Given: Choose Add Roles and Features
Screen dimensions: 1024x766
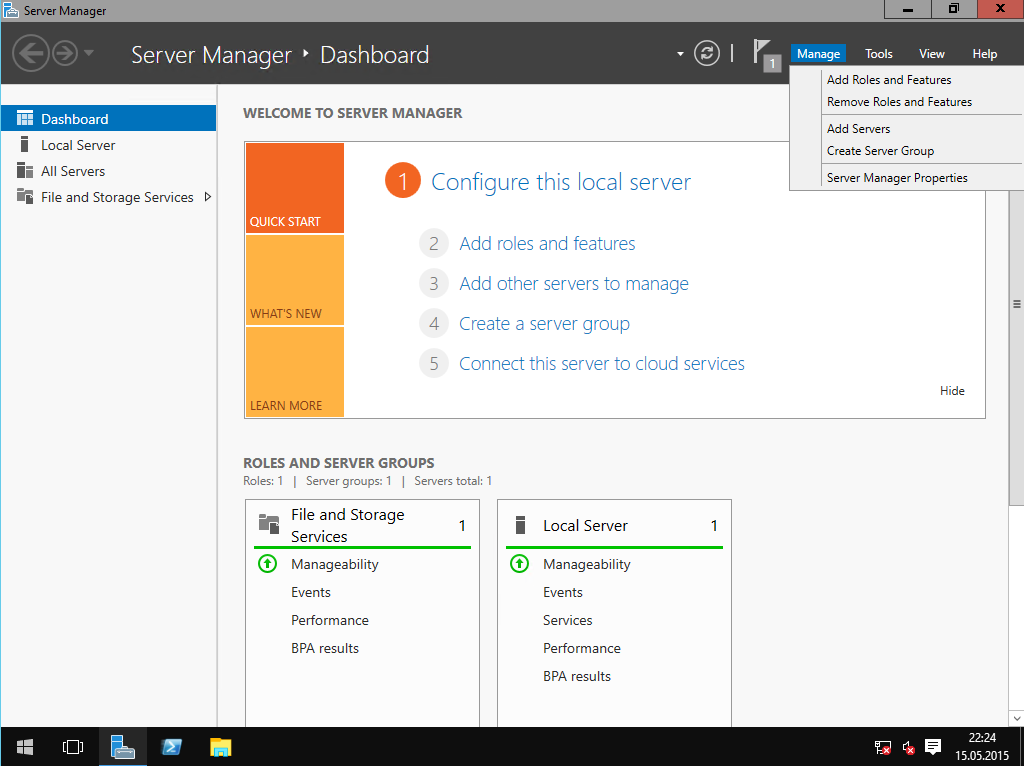Looking at the screenshot, I should pyautogui.click(x=889, y=80).
